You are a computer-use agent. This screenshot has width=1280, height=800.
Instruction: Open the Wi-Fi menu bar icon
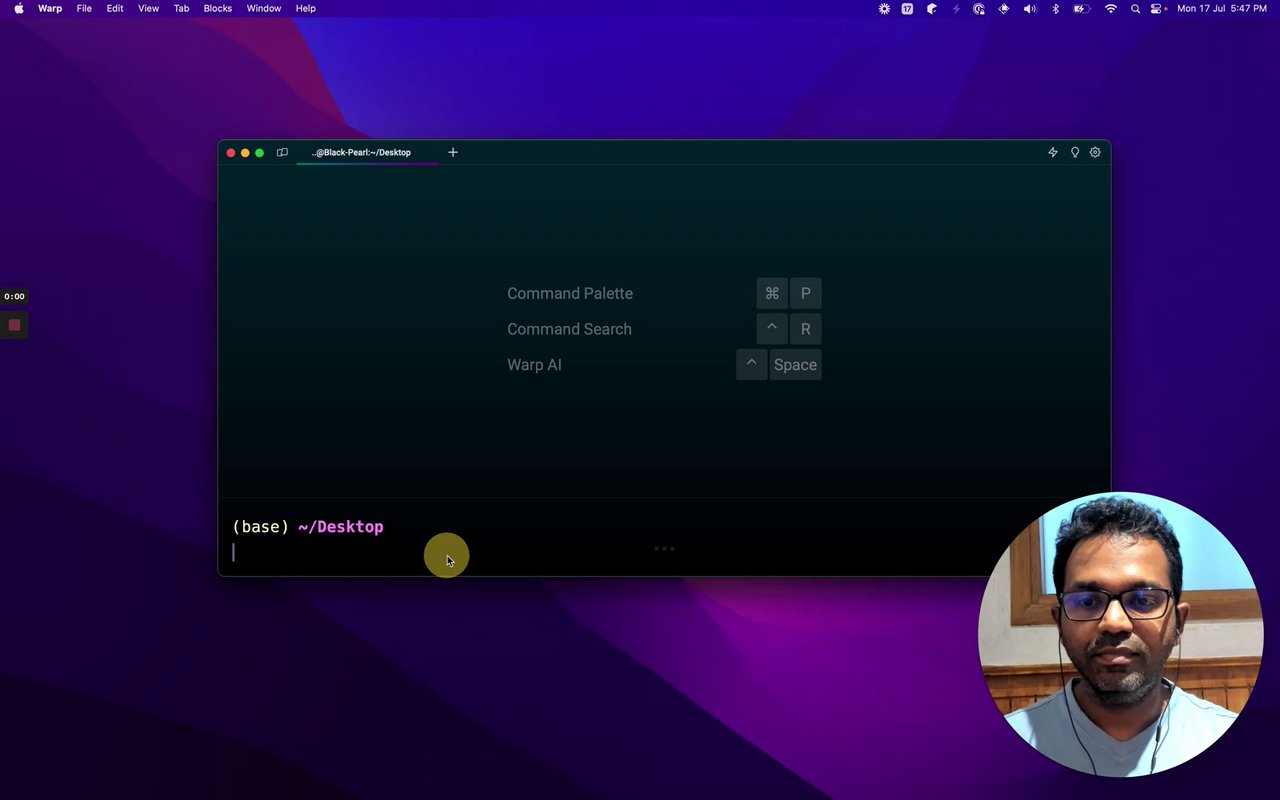[1110, 8]
